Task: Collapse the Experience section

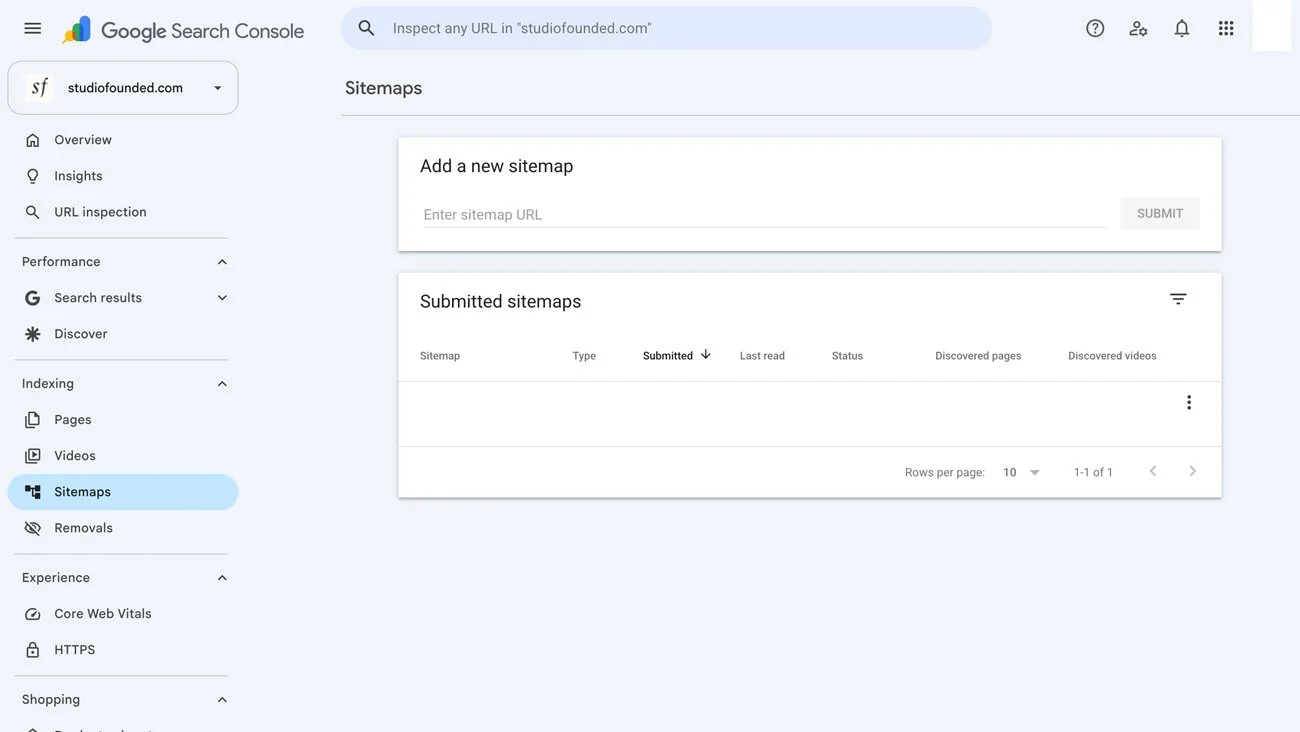Action: 222,578
